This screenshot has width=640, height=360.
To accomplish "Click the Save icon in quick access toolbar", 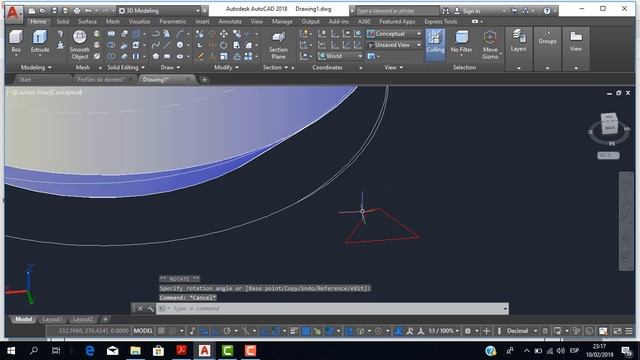I will pos(54,11).
